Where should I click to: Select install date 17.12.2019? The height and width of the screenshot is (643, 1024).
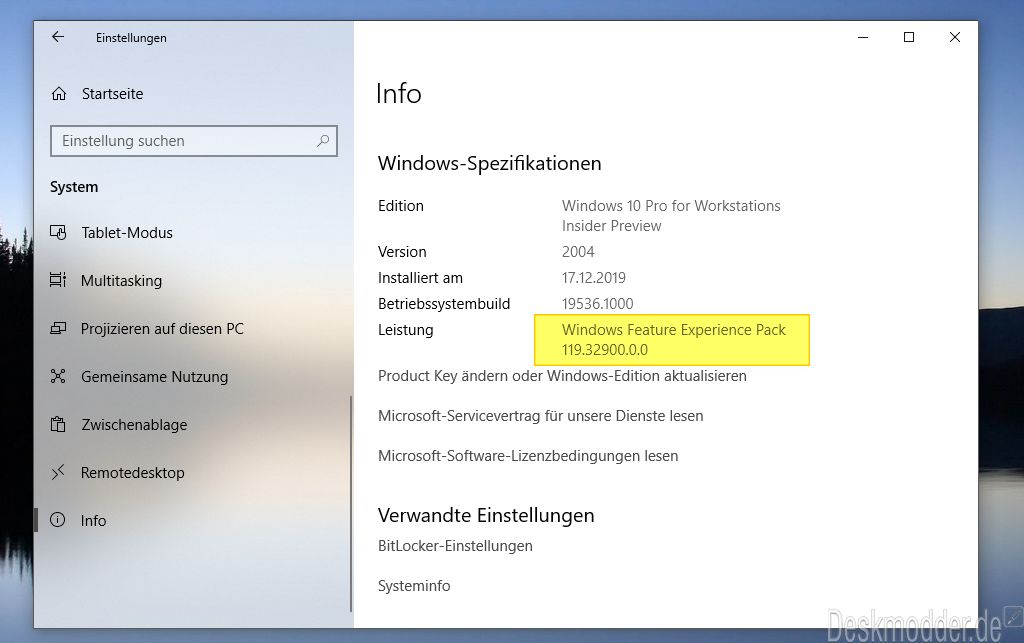(x=594, y=277)
